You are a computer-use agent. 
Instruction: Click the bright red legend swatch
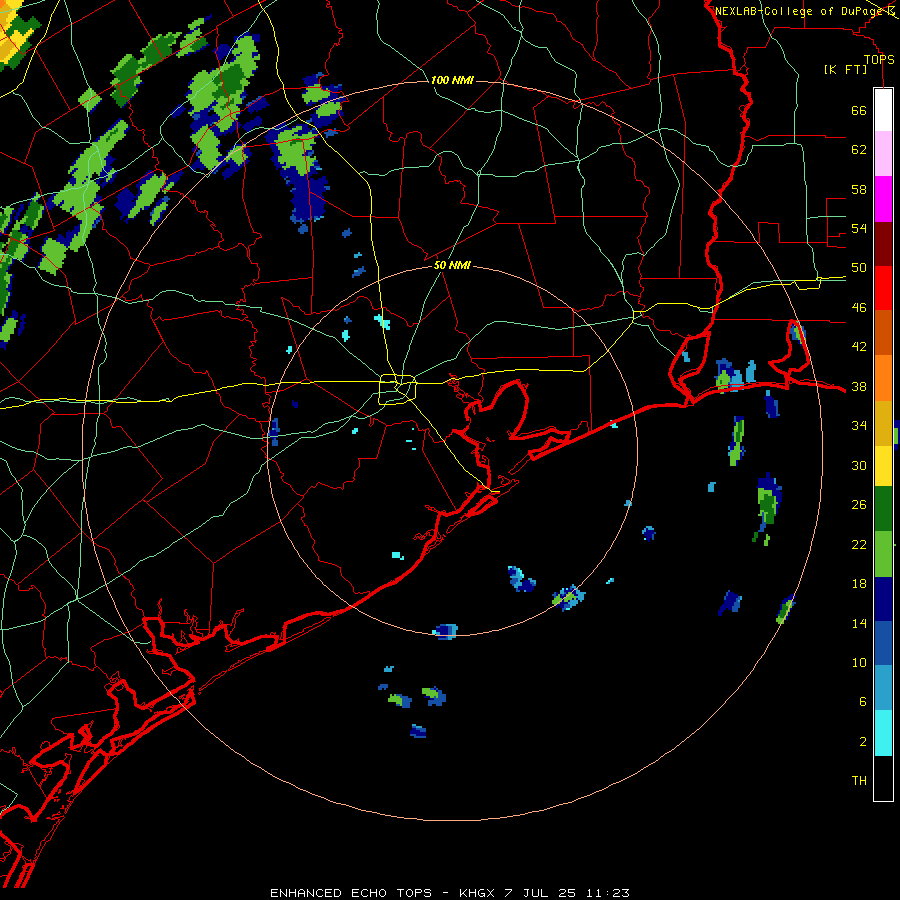point(883,288)
